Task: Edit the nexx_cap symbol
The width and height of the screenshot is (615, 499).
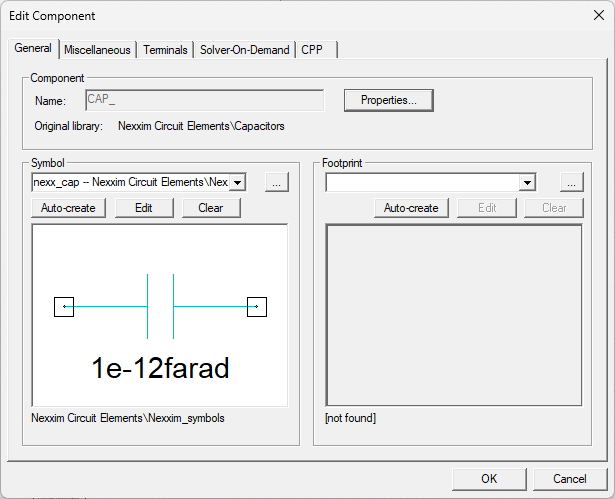Action: [144, 208]
